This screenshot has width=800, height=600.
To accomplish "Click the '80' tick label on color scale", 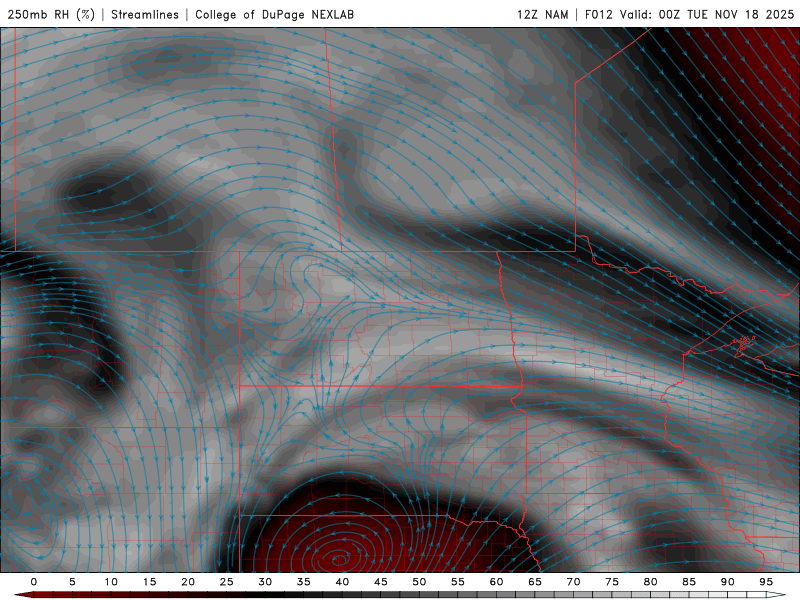I will [x=650, y=582].
